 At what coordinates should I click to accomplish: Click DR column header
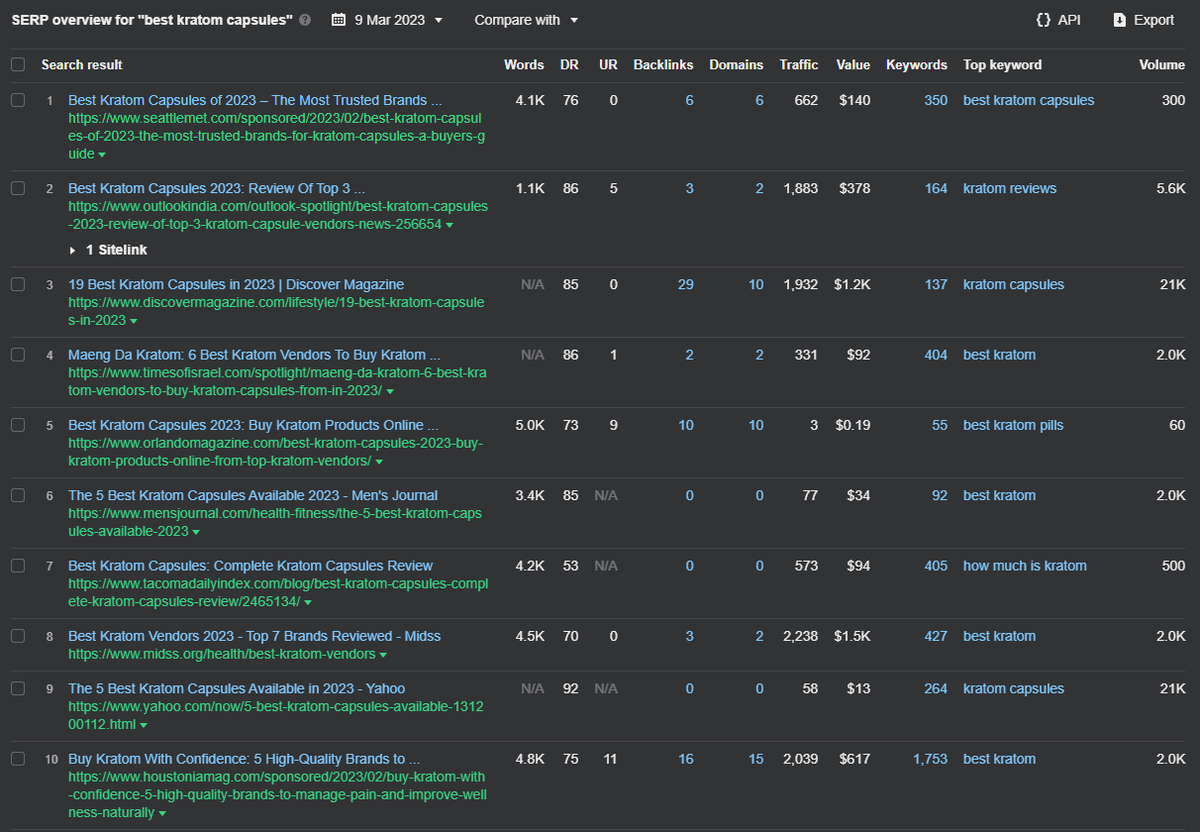click(x=569, y=64)
